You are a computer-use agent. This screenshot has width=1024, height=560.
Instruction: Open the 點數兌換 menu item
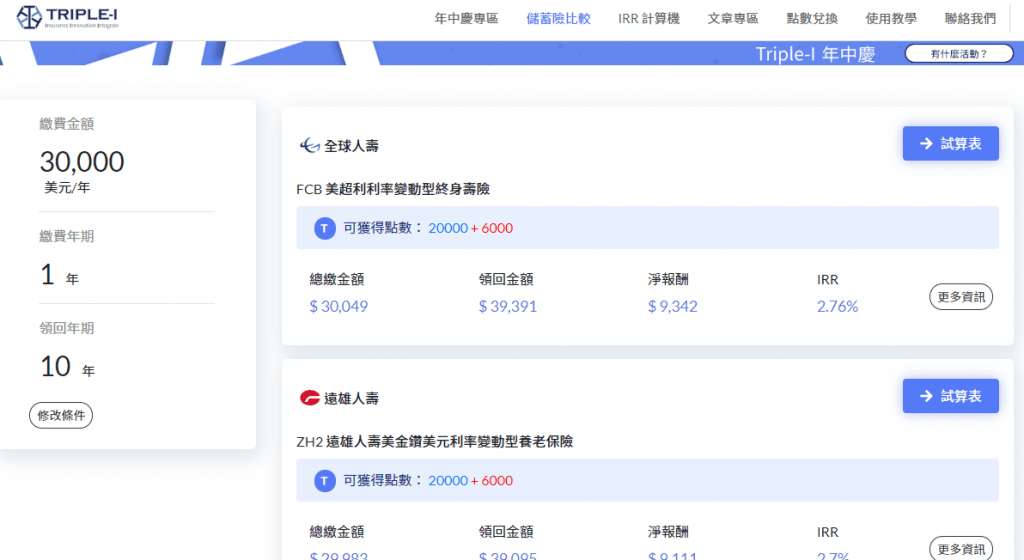point(812,19)
